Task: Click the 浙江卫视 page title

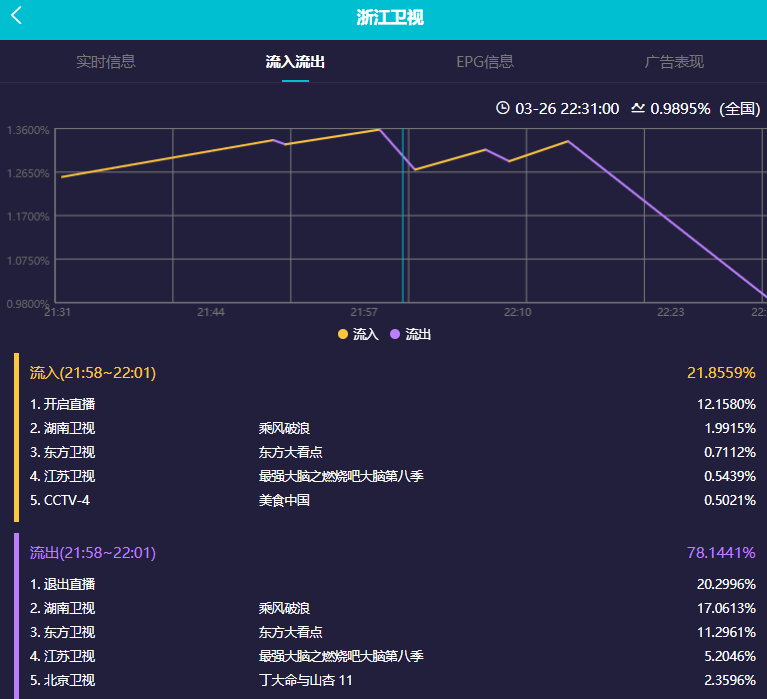Action: coord(390,18)
